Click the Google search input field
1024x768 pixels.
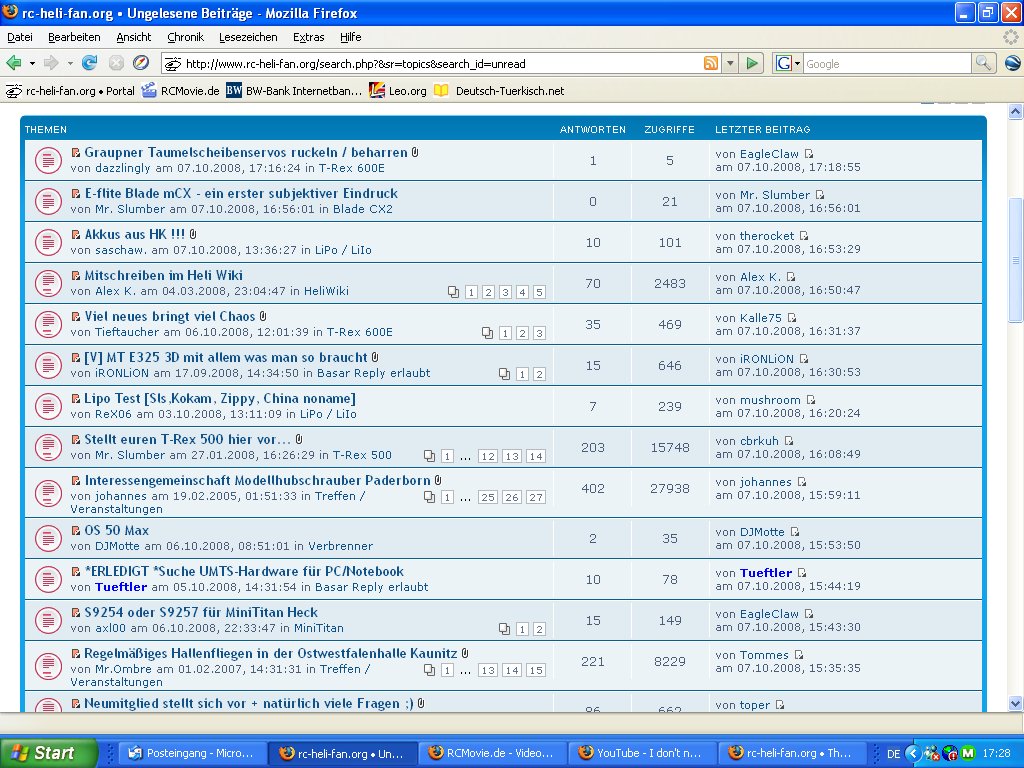[887, 63]
